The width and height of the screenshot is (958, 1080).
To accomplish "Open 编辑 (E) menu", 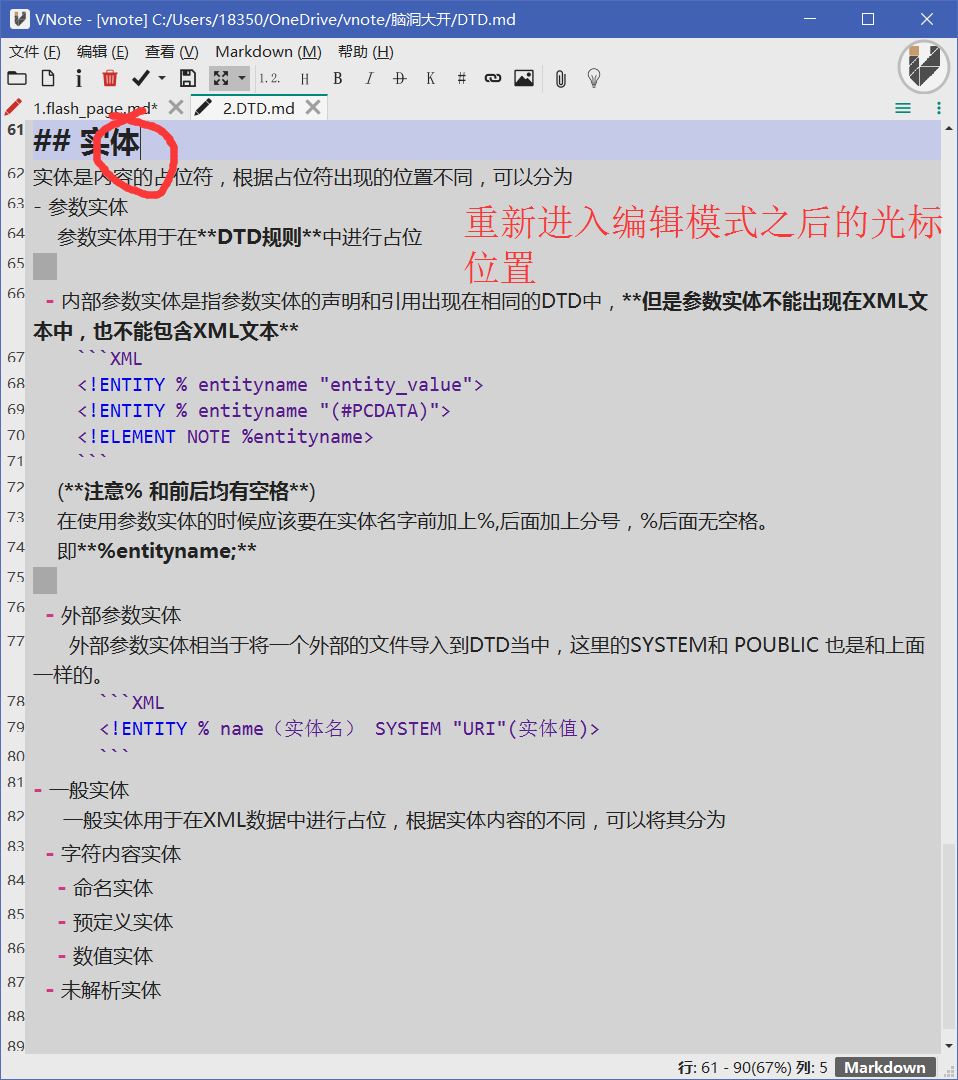I will [x=103, y=52].
